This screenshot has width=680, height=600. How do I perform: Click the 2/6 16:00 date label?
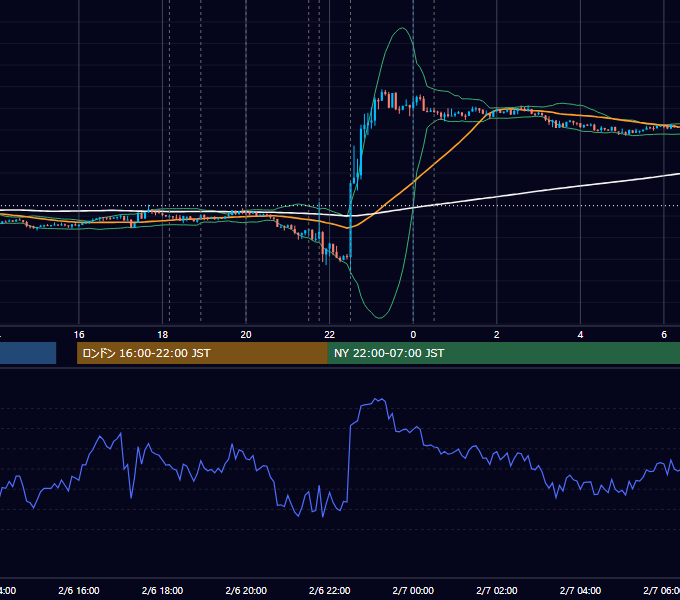click(79, 590)
